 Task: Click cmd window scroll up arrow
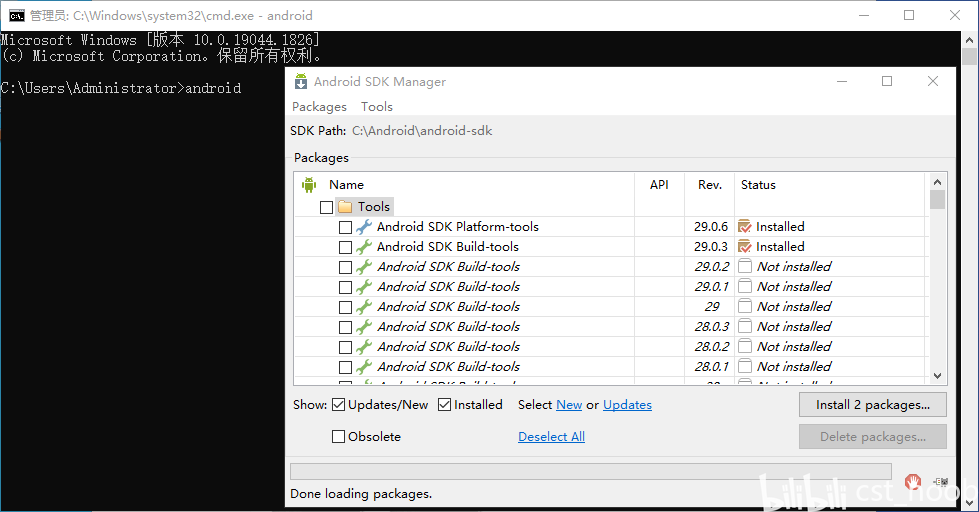969,39
